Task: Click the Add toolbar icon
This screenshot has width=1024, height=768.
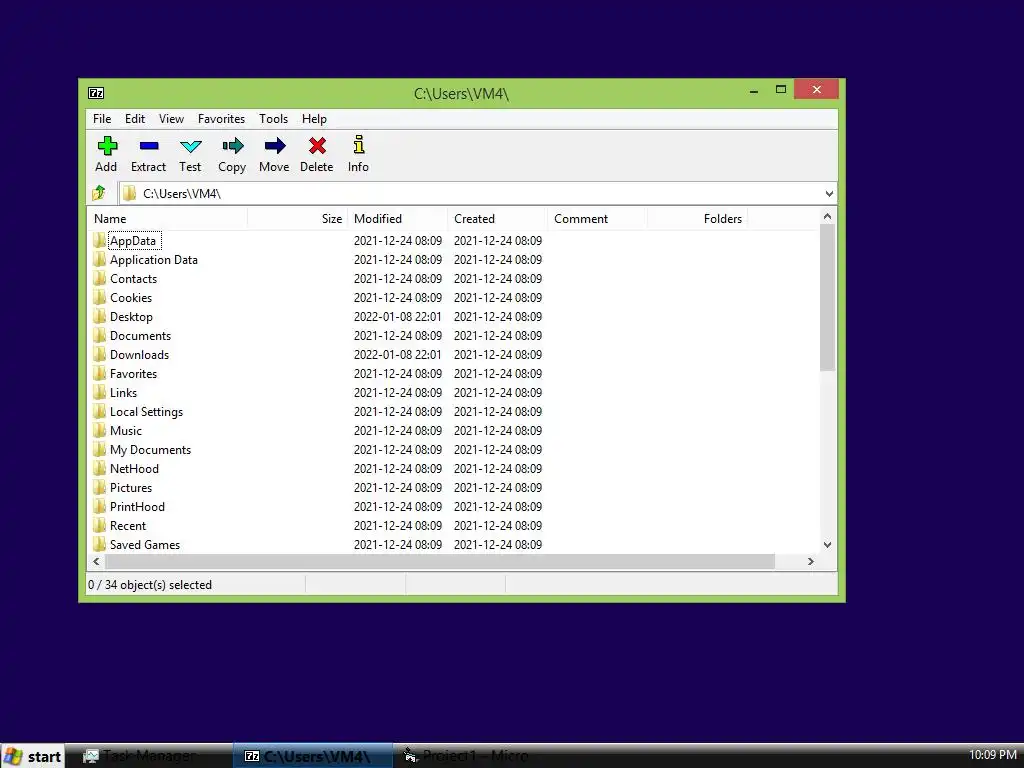Action: pos(107,146)
